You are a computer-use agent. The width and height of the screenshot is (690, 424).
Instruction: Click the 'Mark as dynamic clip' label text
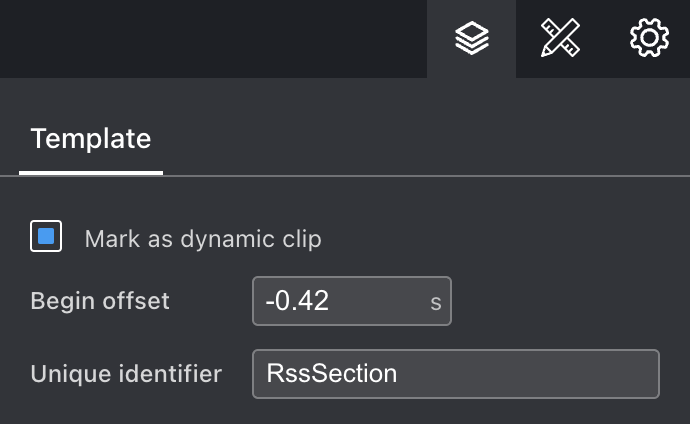click(x=203, y=239)
